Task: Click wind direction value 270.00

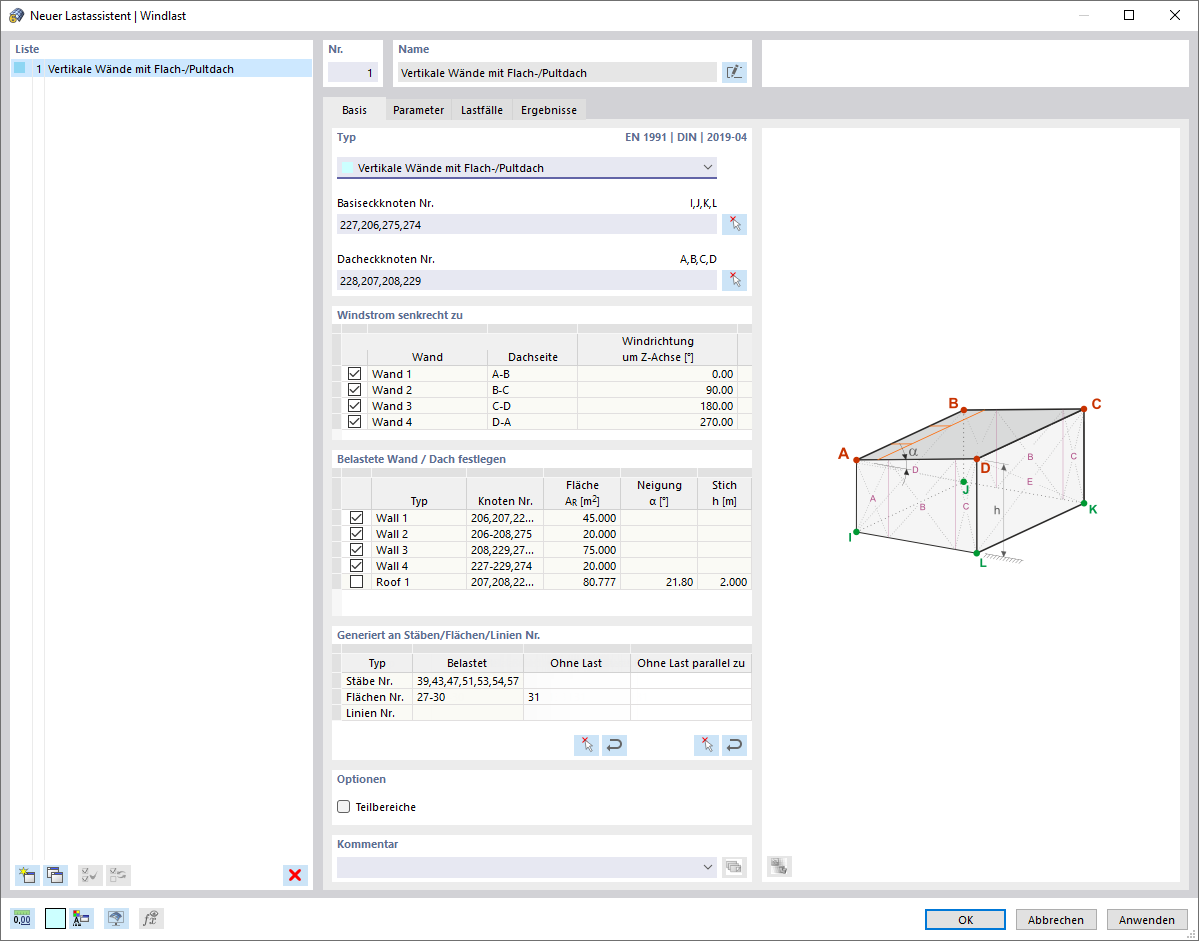Action: click(x=658, y=422)
